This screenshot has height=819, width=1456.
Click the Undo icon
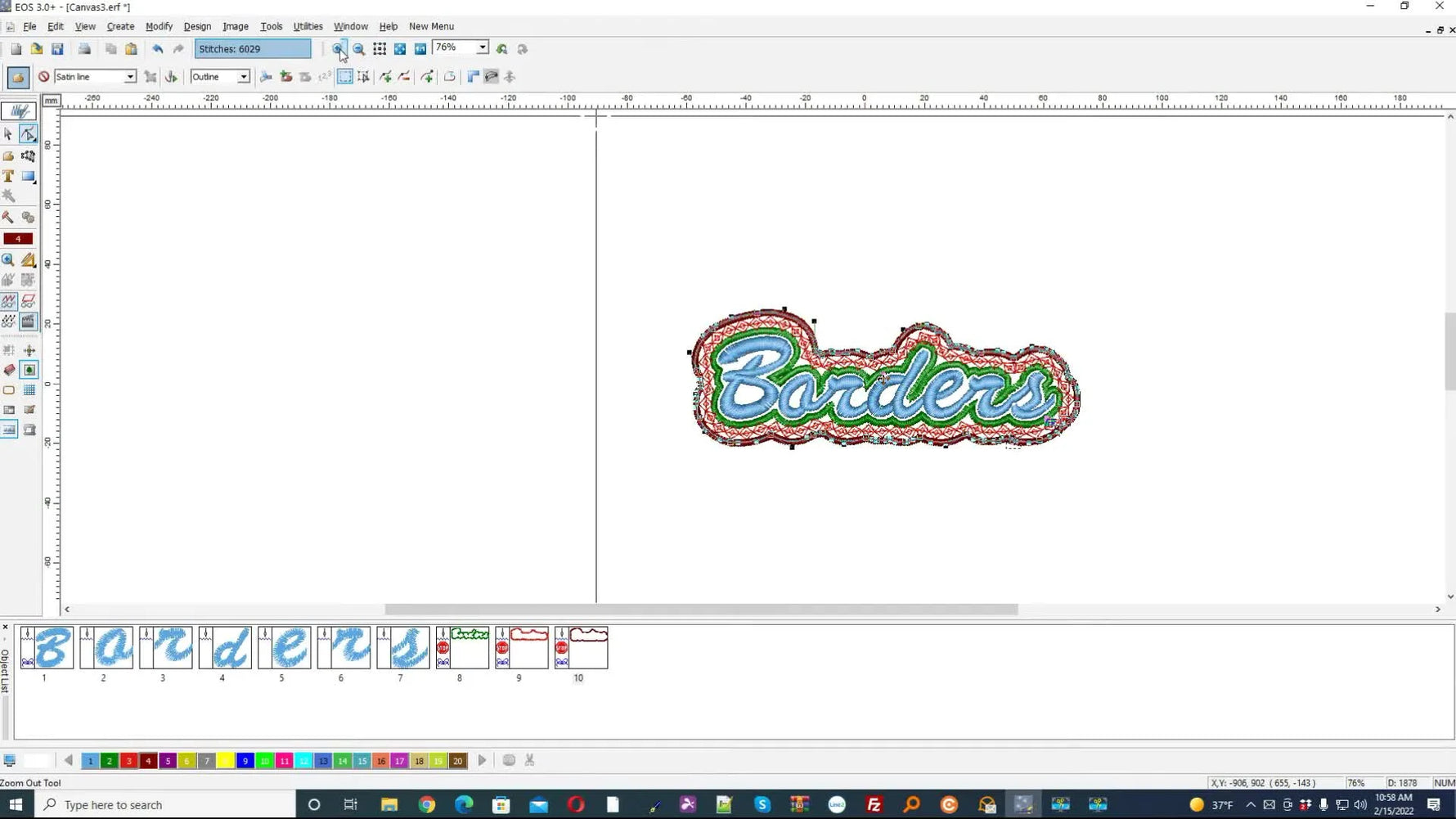pyautogui.click(x=158, y=48)
